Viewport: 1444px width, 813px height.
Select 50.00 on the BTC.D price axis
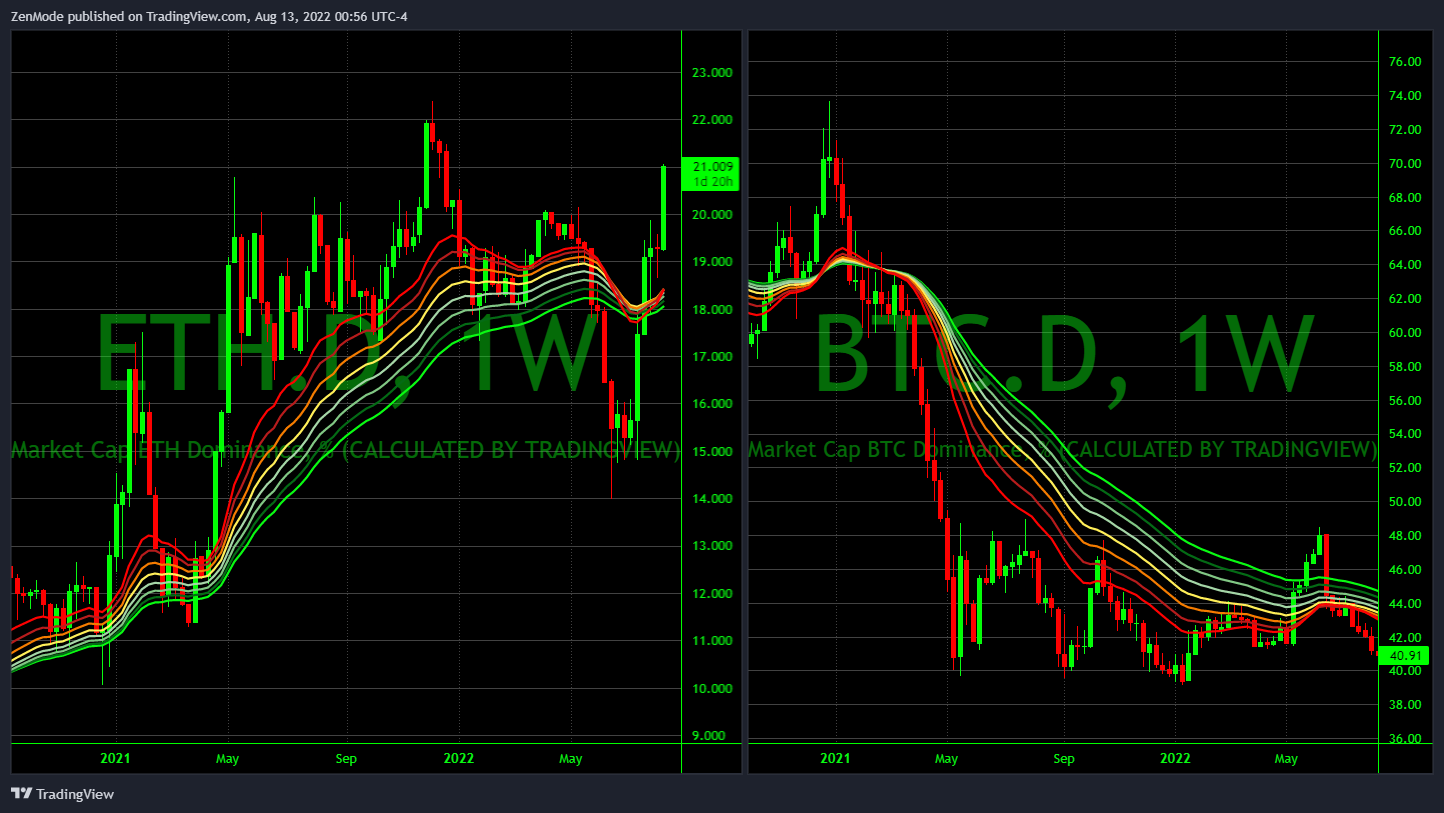pos(1406,501)
